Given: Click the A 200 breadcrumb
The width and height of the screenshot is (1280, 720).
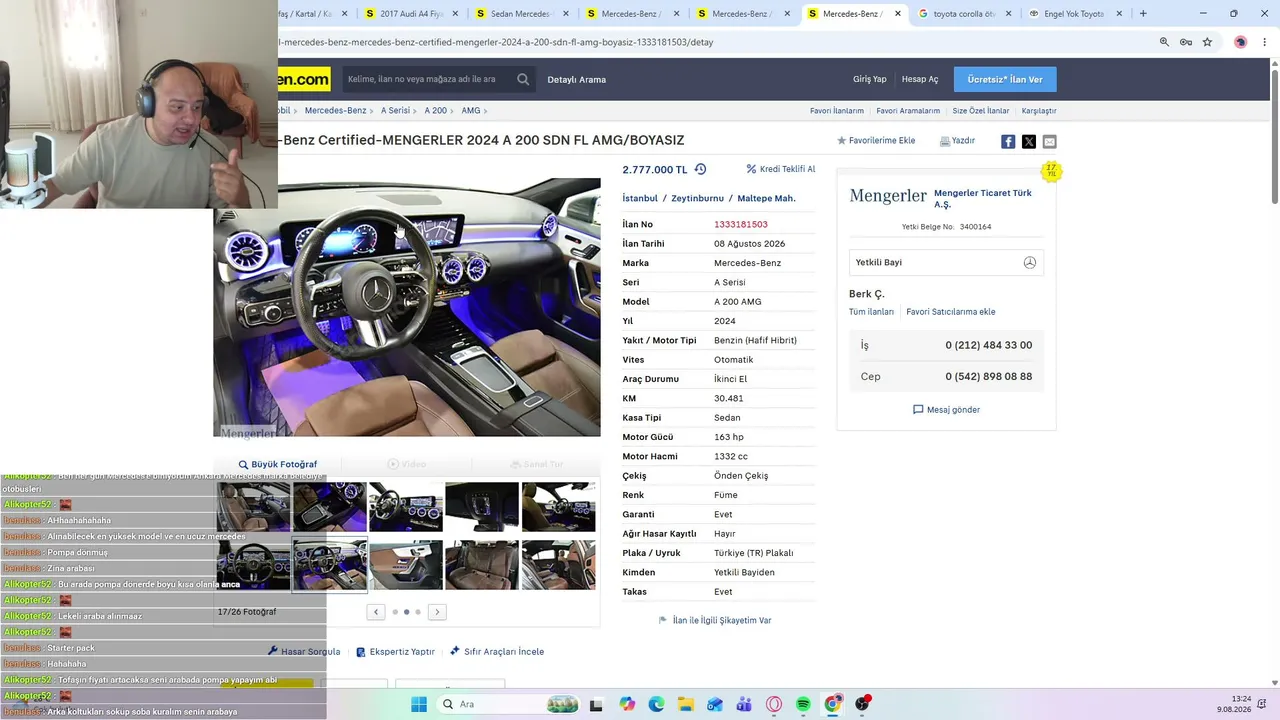Looking at the screenshot, I should click(x=436, y=110).
